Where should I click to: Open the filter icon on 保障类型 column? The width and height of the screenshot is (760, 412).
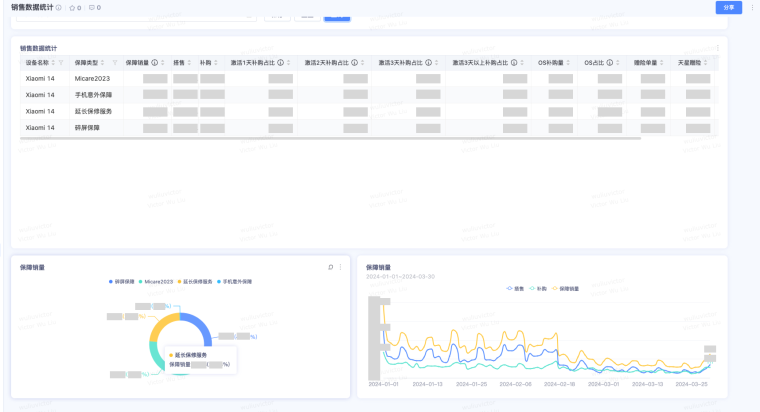[114, 62]
